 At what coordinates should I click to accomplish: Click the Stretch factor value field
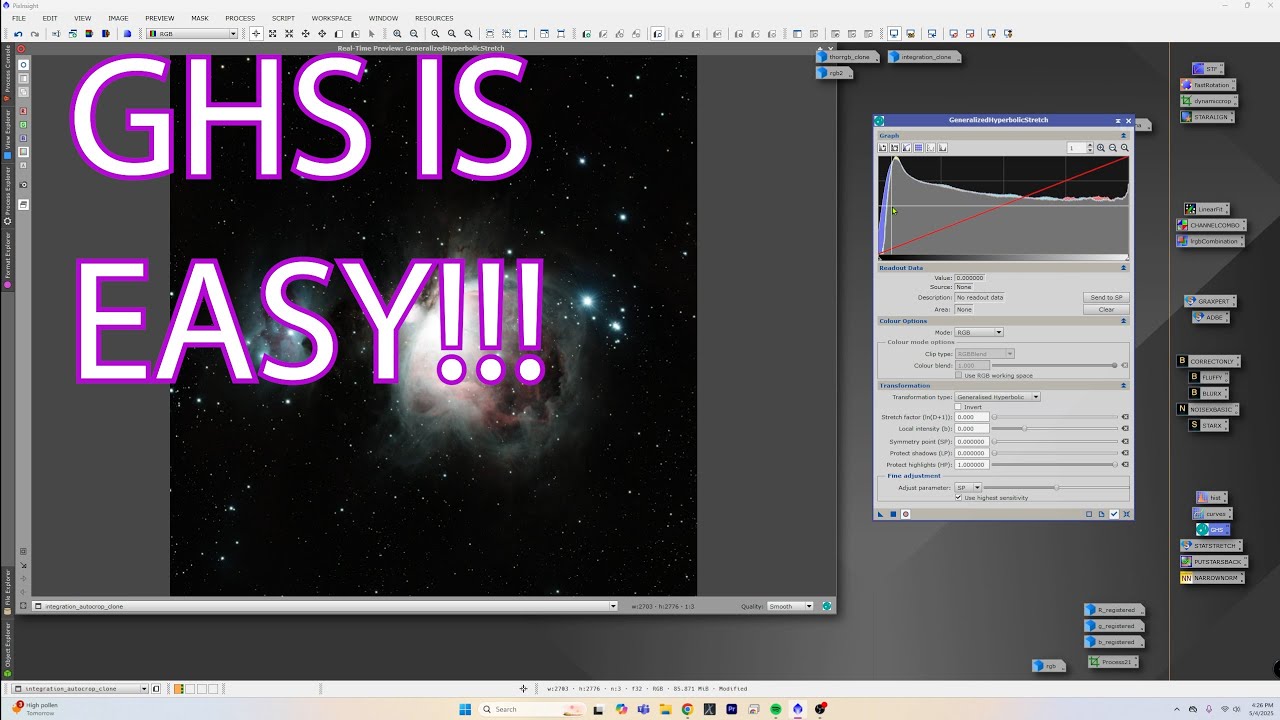click(x=972, y=417)
